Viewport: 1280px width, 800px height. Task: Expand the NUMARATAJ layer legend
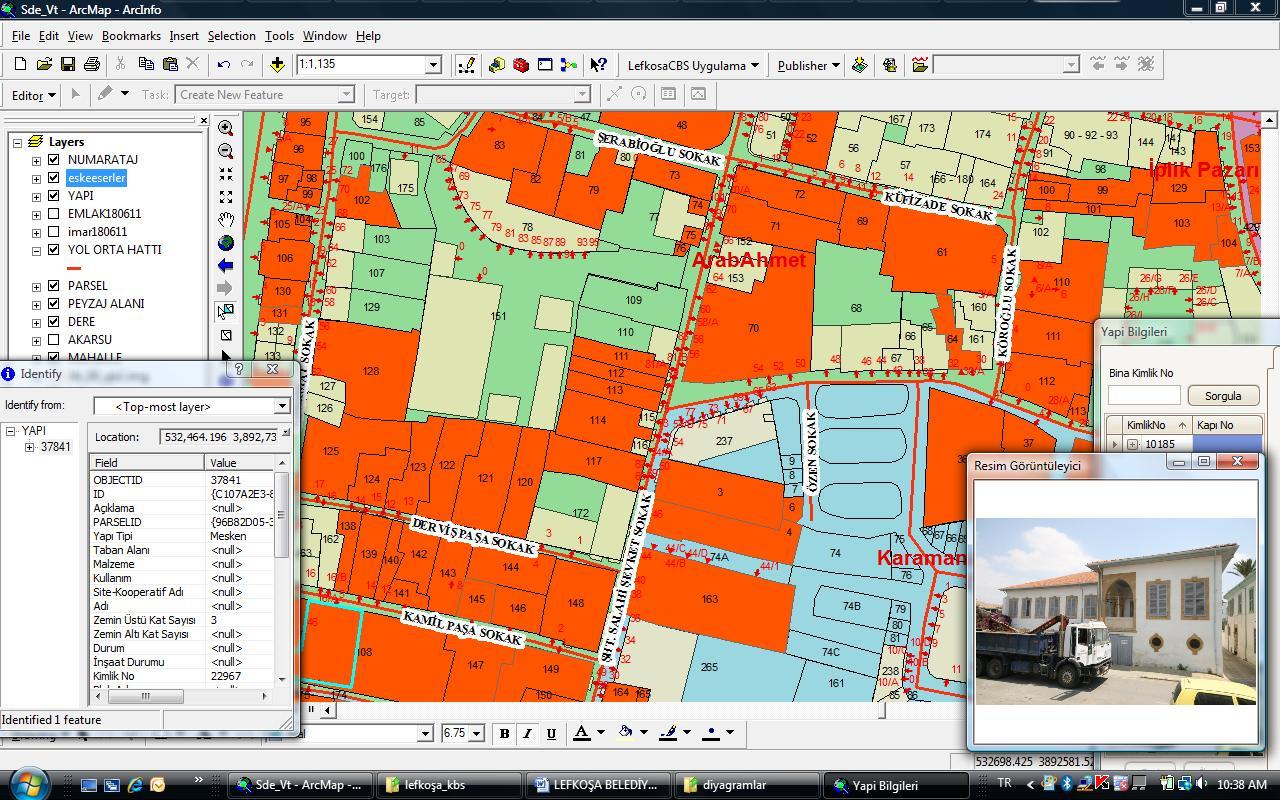(37, 160)
